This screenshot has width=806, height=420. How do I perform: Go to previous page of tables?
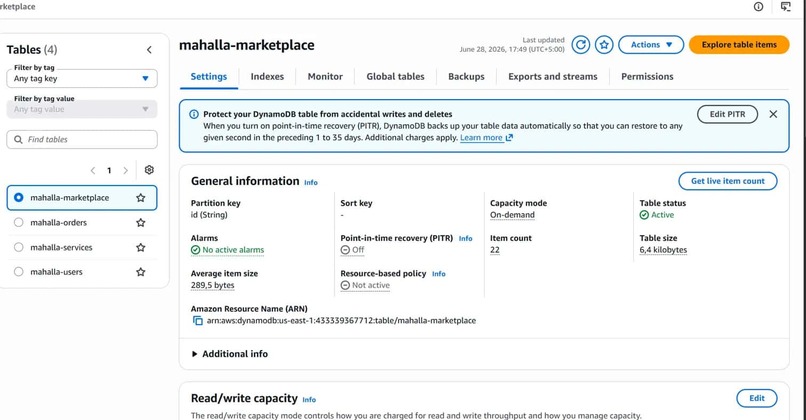point(93,170)
